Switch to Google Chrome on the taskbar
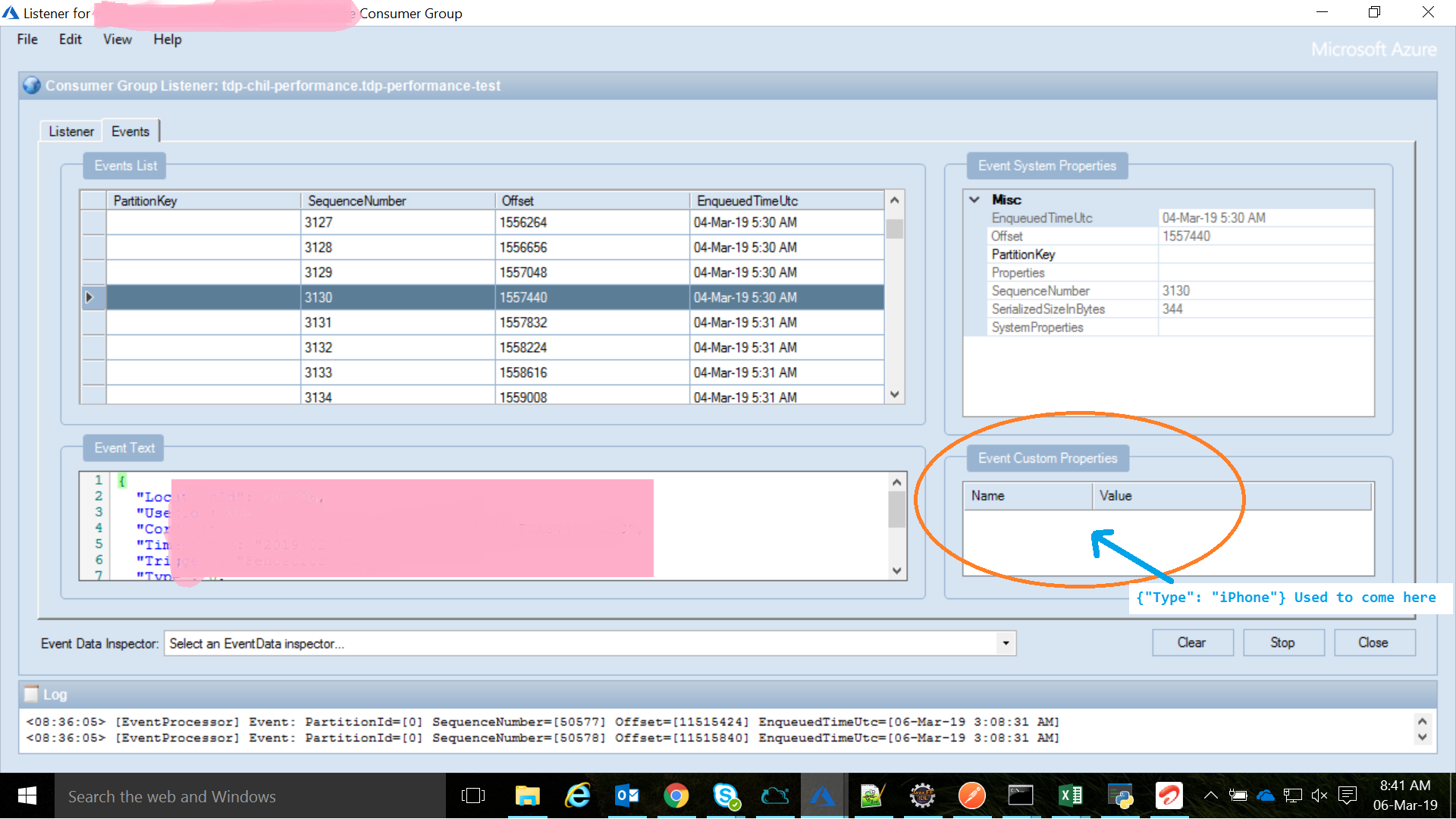This screenshot has width=1456, height=819. click(x=676, y=795)
